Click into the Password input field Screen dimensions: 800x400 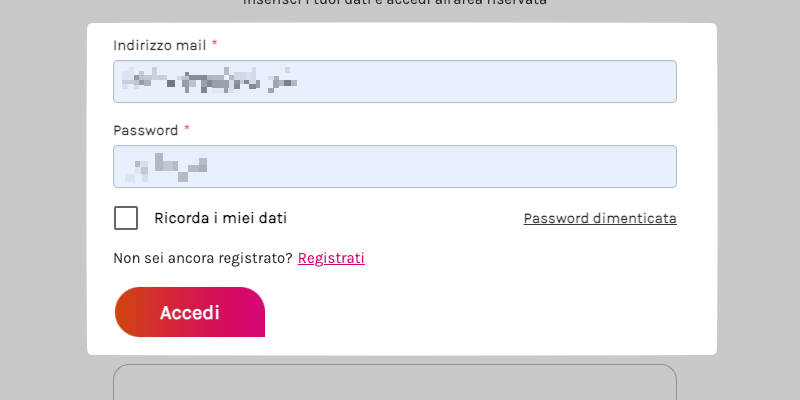point(395,166)
